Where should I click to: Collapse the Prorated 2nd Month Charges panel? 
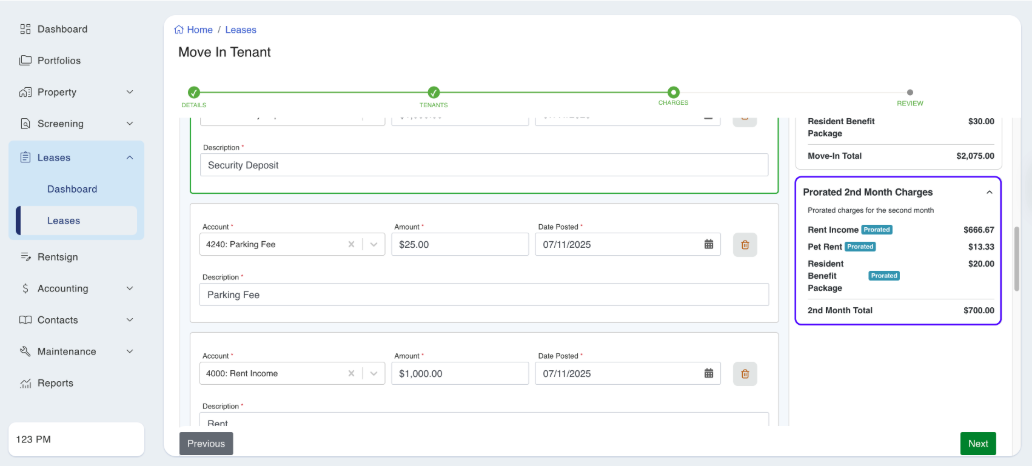click(x=989, y=192)
